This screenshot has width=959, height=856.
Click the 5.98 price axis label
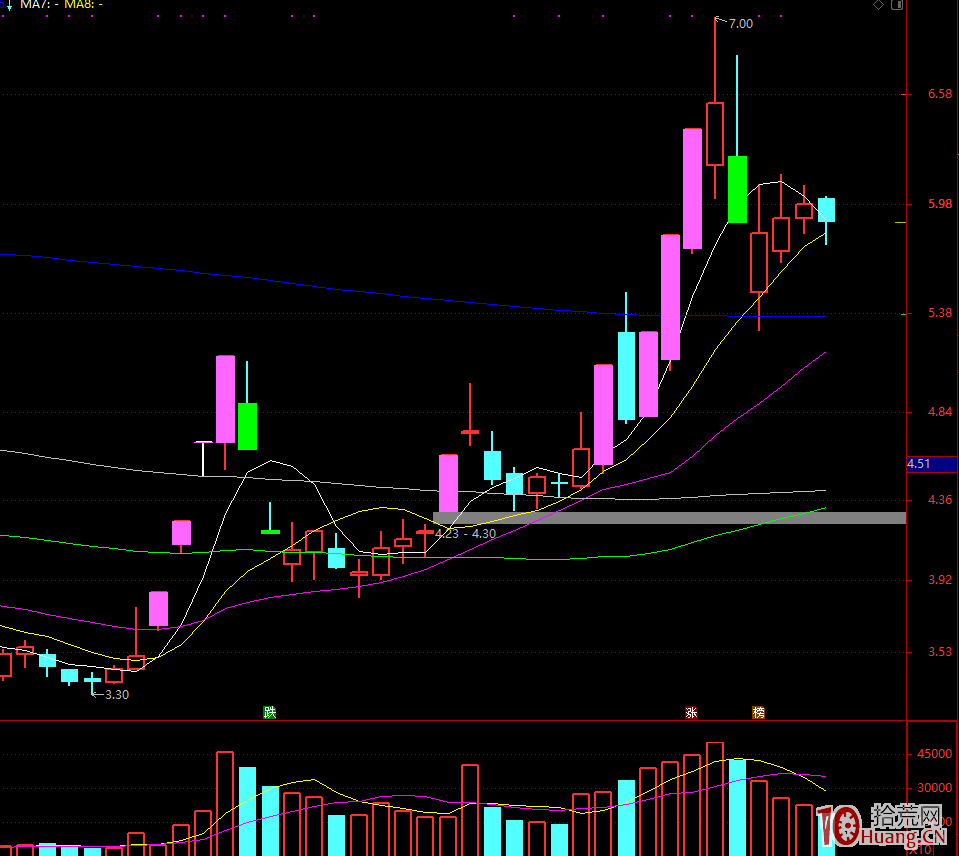coord(940,204)
